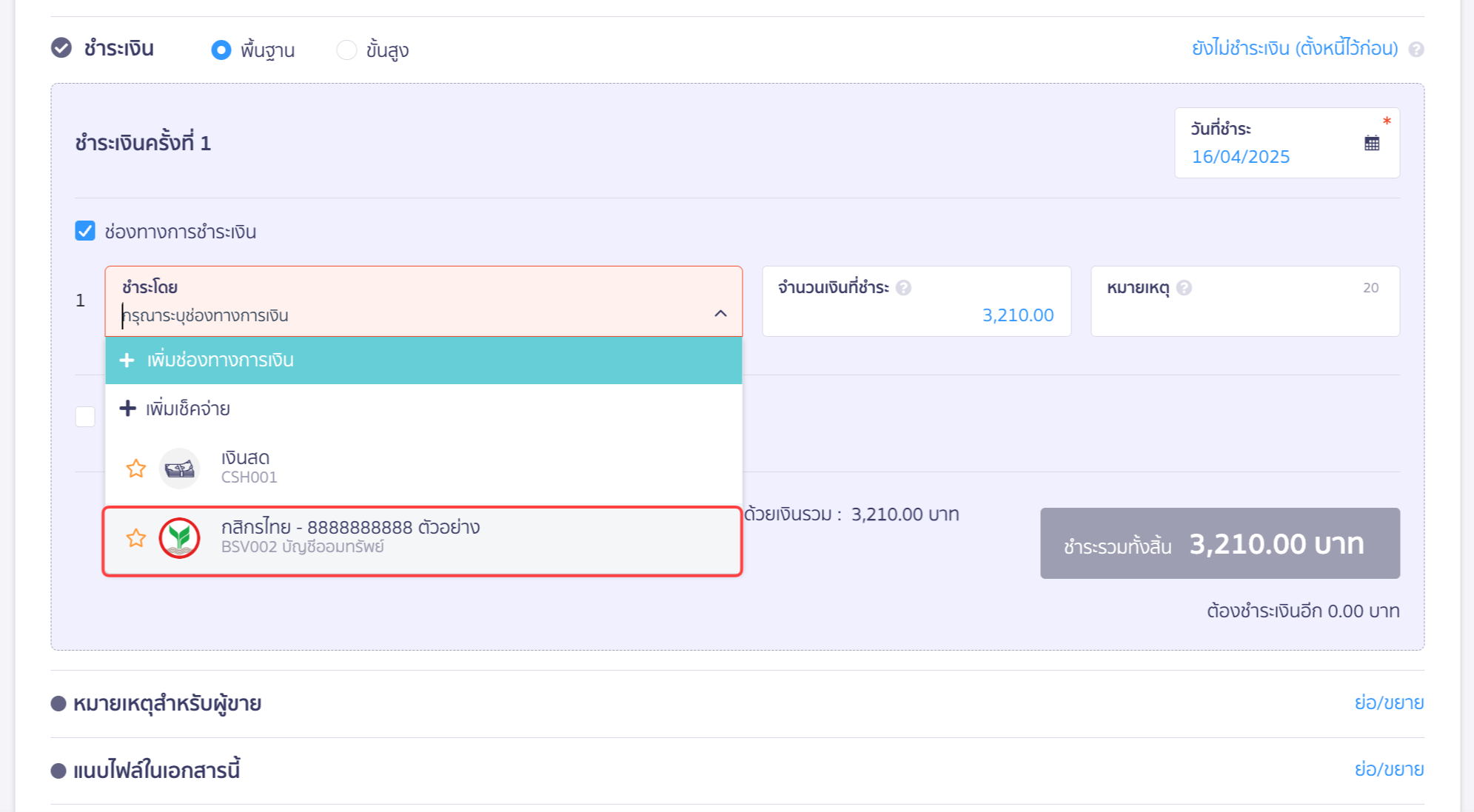This screenshot has width=1474, height=812.
Task: Select the ขั้นสูง radio option
Action: click(x=346, y=50)
